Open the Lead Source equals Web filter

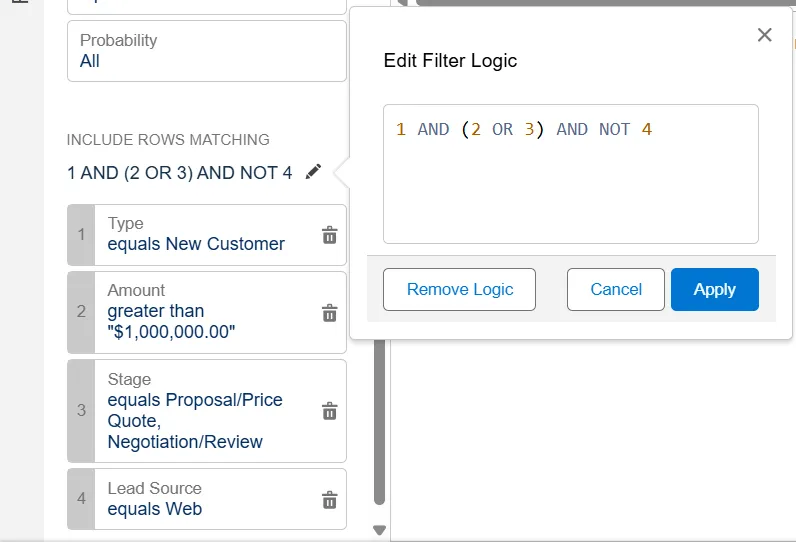207,499
